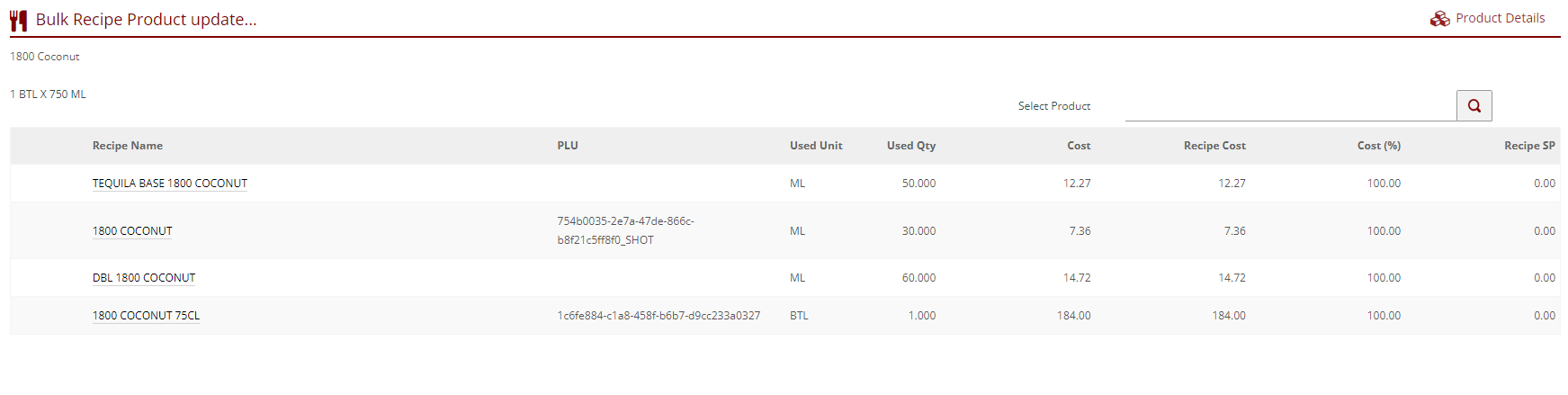Image resolution: width=1568 pixels, height=395 pixels.
Task: Click the Used Unit column header
Action: click(816, 146)
